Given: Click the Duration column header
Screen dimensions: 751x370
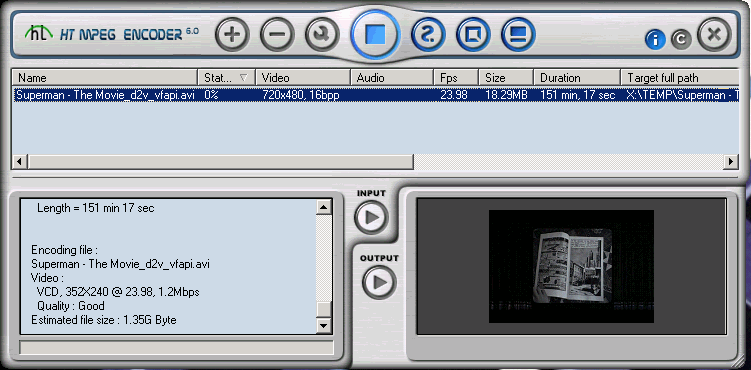Looking at the screenshot, I should [577, 78].
